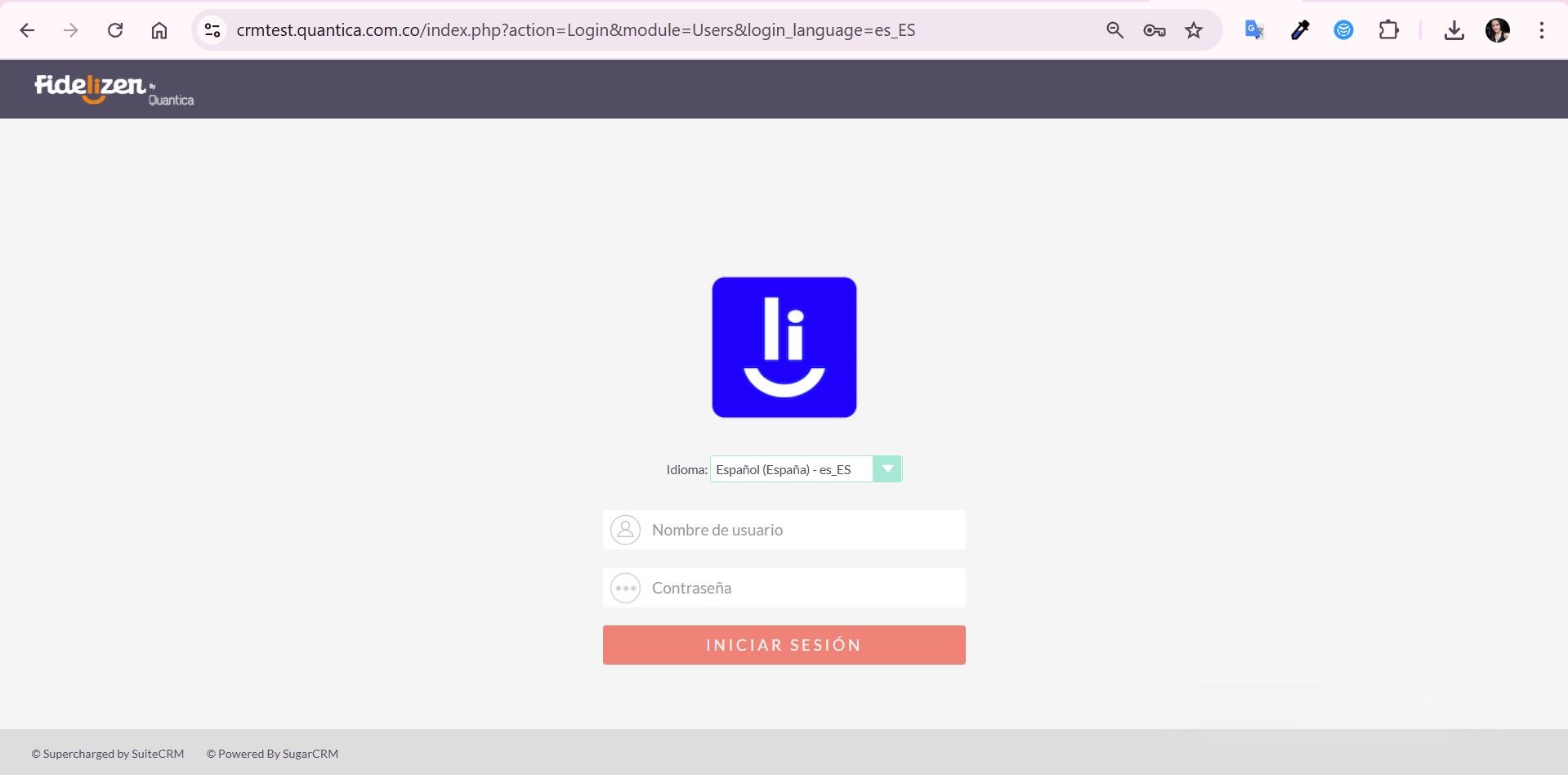Viewport: 1568px width, 775px height.
Task: Click the Fidelizen by Quantica logo
Action: click(x=114, y=89)
